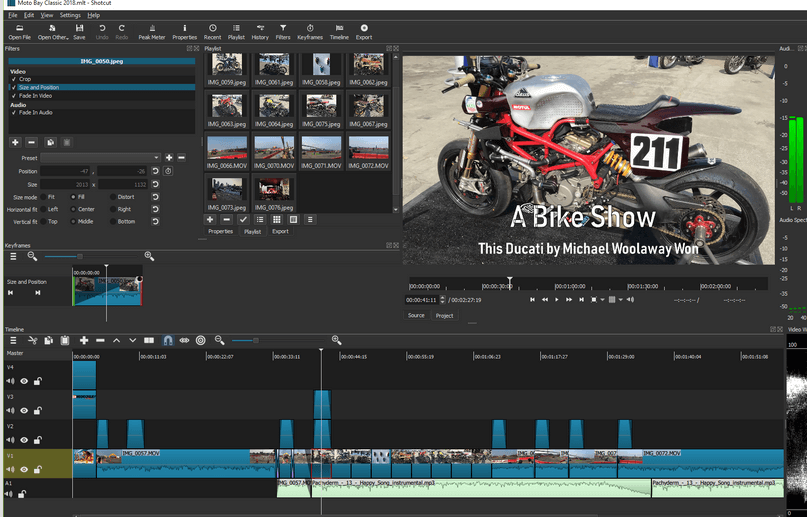Click Open Other toolbar button

(x=52, y=32)
